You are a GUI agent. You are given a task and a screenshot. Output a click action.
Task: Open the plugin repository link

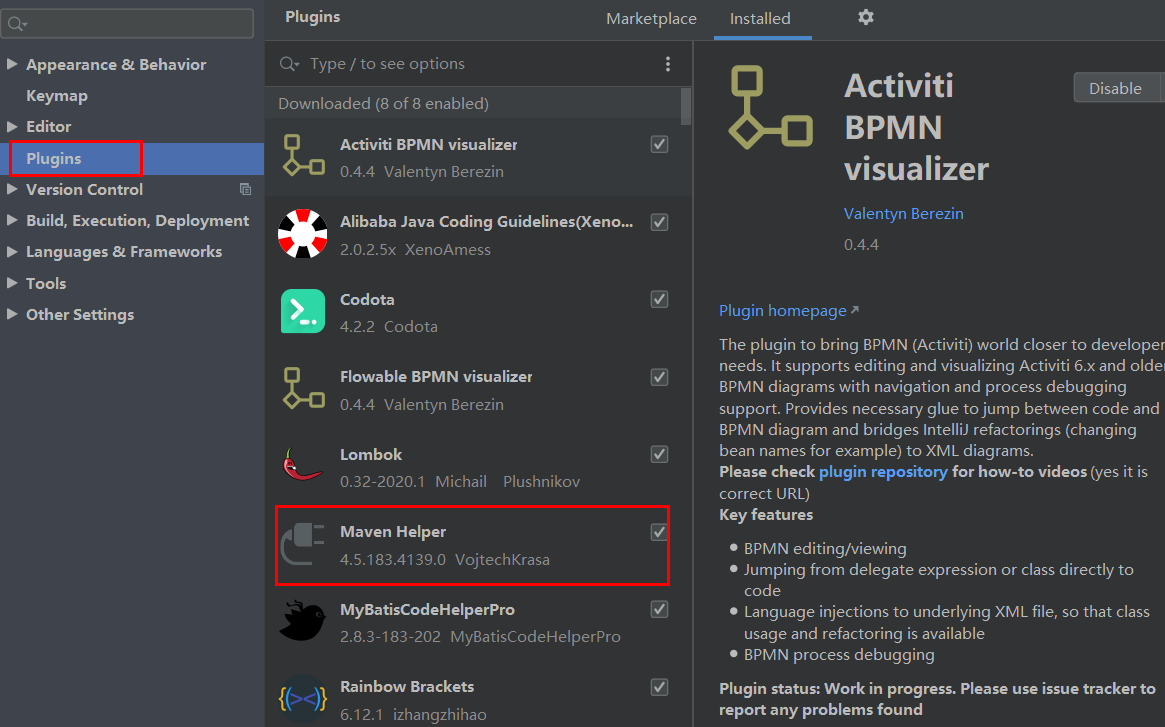click(x=883, y=472)
